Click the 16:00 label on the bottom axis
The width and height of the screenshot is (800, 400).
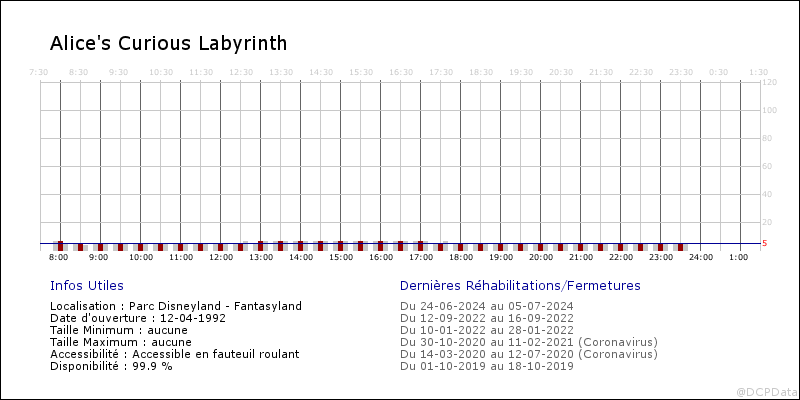pyautogui.click(x=381, y=258)
